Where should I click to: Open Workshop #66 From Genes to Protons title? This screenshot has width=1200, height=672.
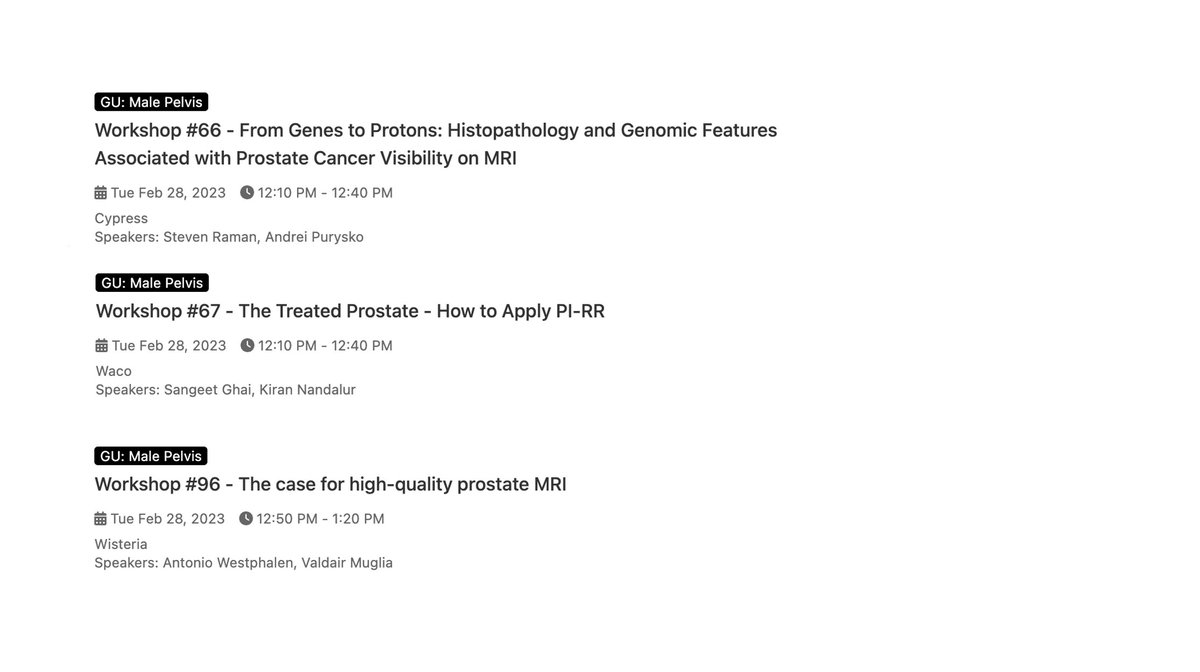click(436, 144)
